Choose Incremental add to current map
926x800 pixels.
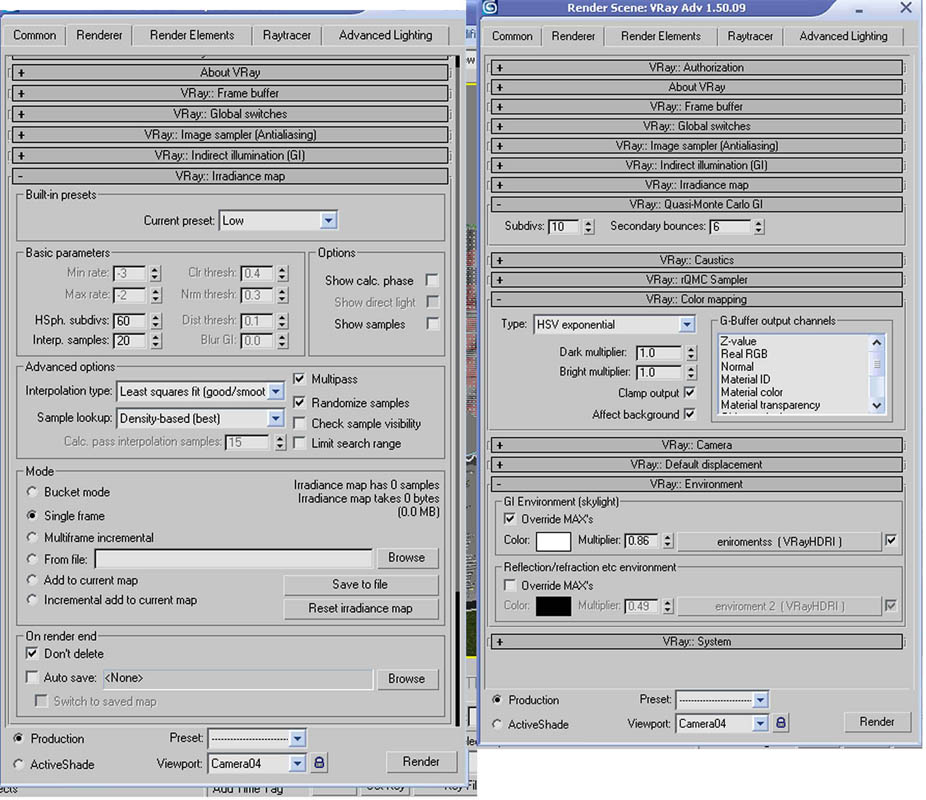coord(32,599)
